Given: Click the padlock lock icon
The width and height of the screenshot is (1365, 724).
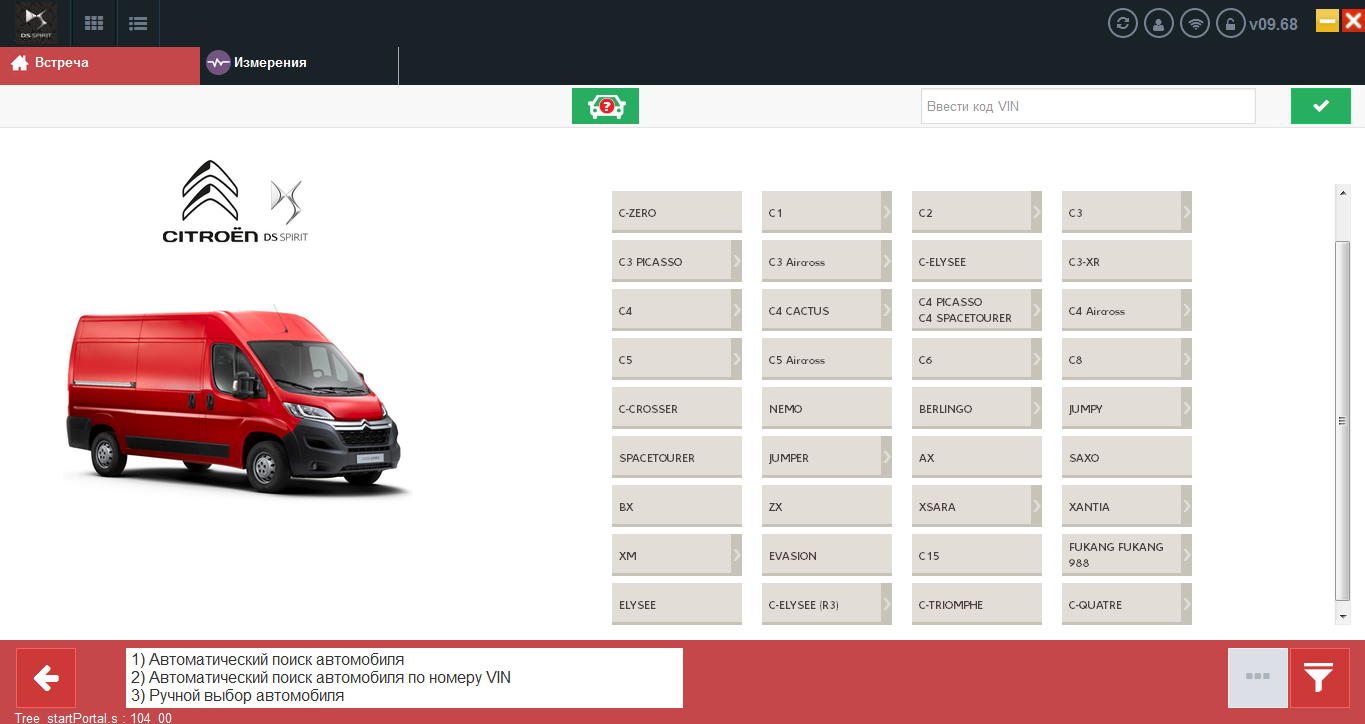Looking at the screenshot, I should click(x=1231, y=23).
